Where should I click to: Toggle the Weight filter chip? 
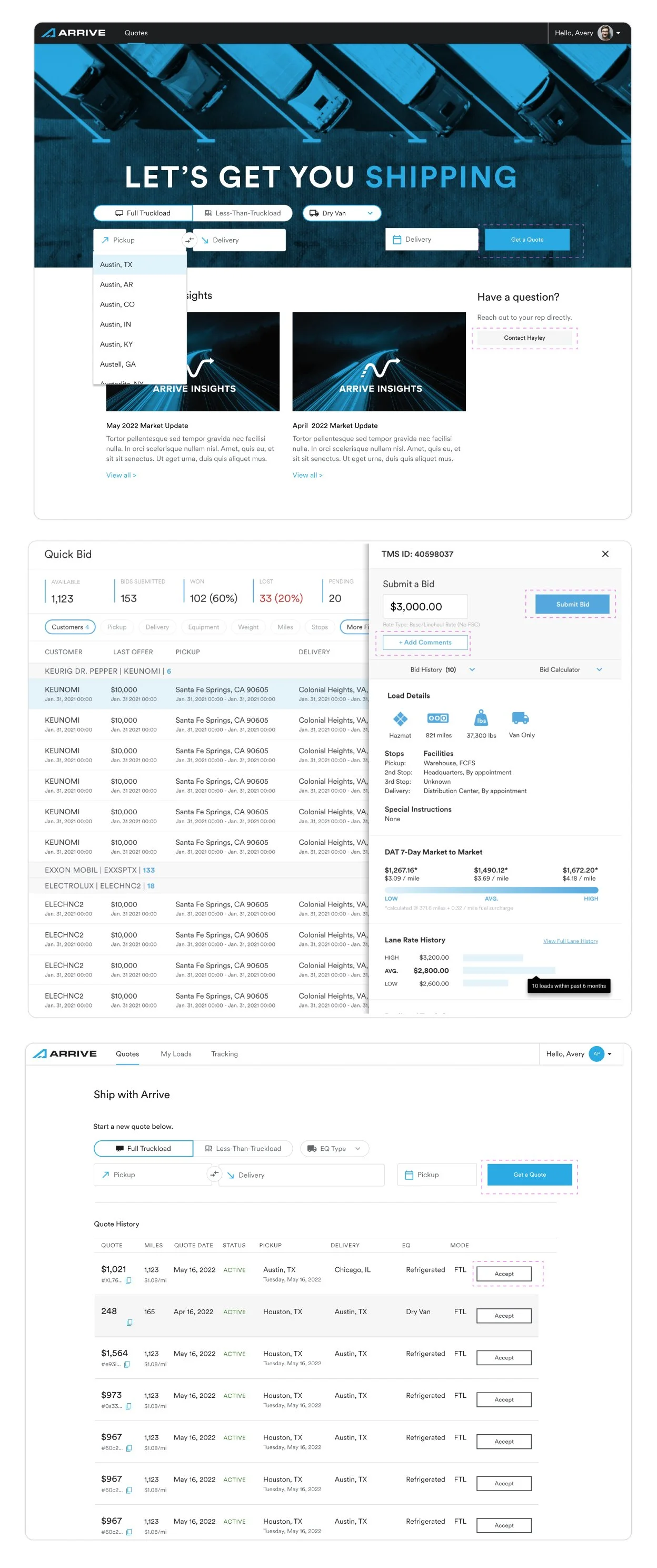[x=248, y=627]
